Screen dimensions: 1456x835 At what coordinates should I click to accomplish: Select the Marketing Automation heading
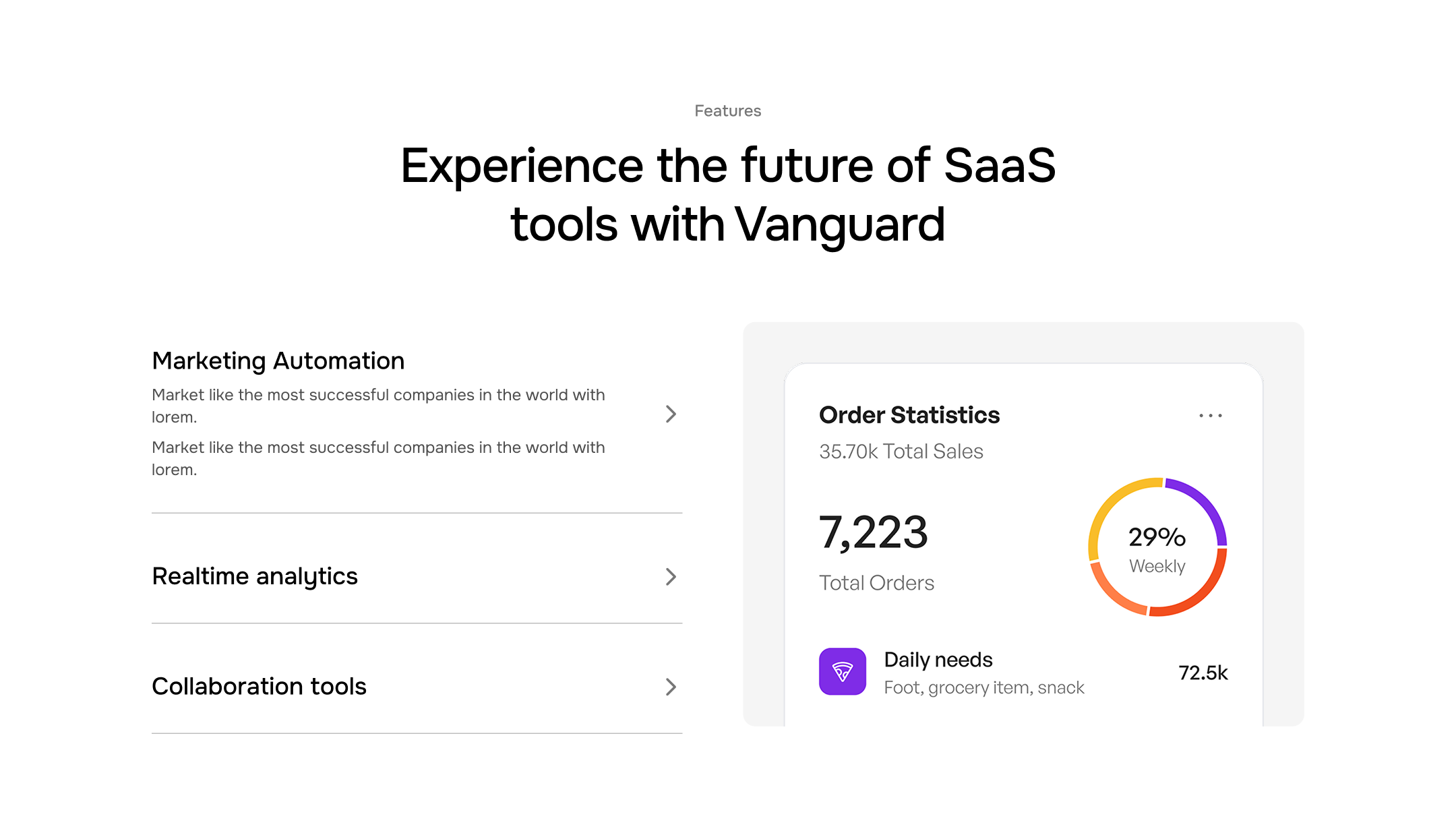(x=278, y=361)
